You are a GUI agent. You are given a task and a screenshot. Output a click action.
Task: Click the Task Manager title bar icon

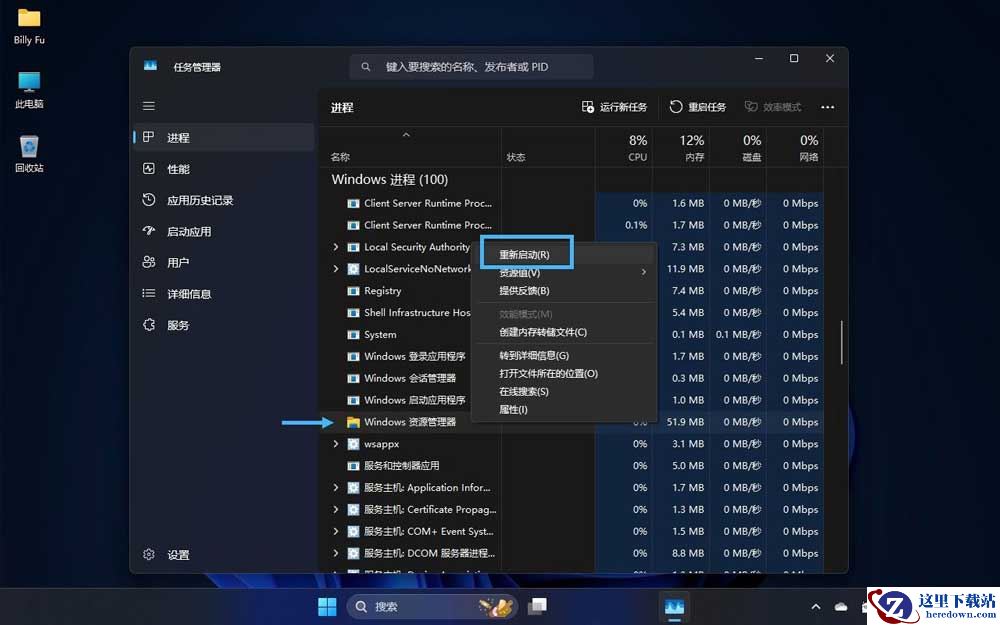coord(151,66)
